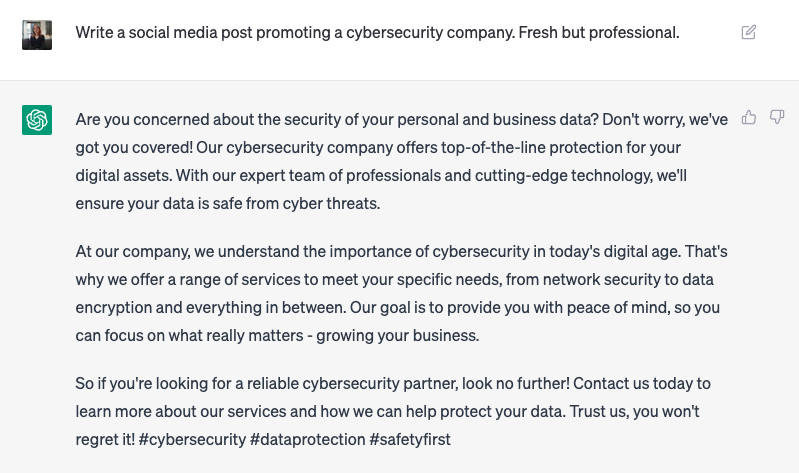
Task: Give the response a thumbs up
Action: pos(749,117)
